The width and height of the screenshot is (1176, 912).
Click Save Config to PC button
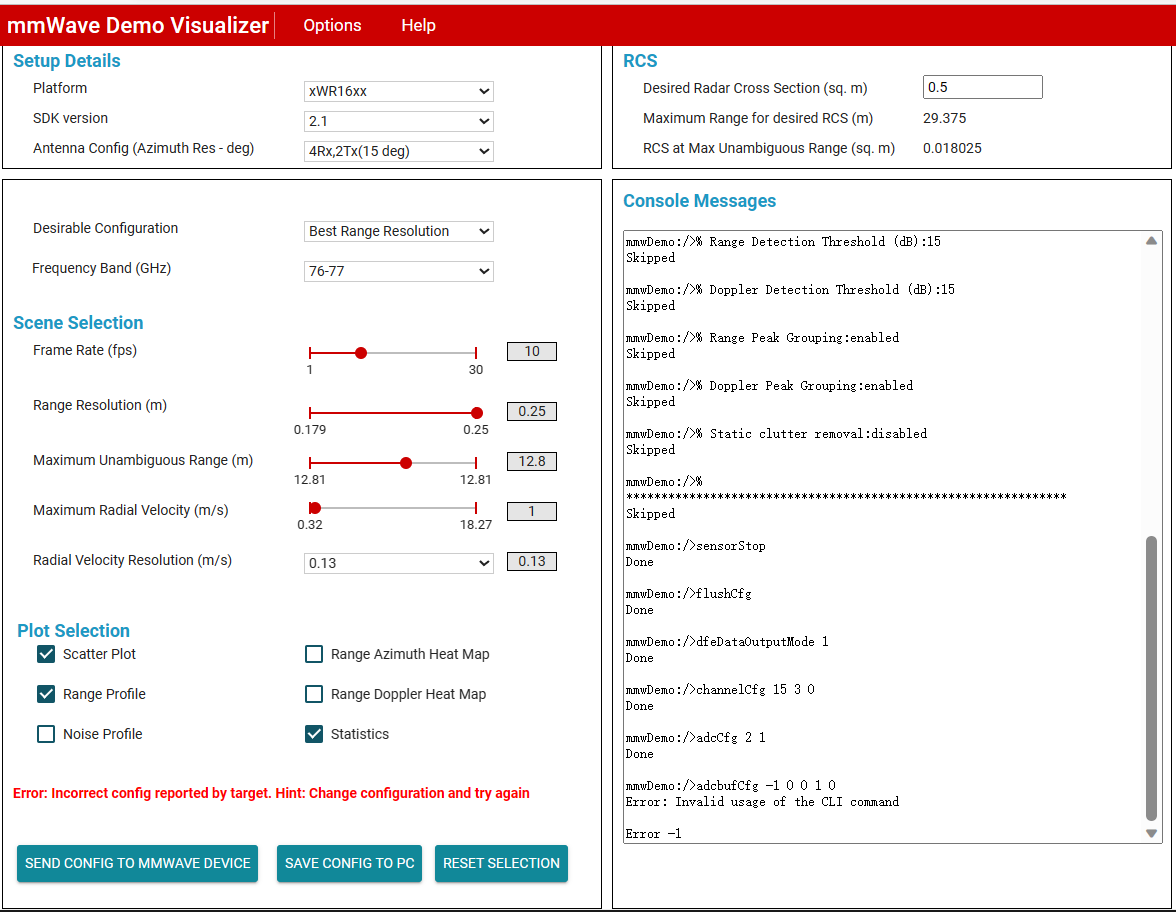click(x=350, y=863)
